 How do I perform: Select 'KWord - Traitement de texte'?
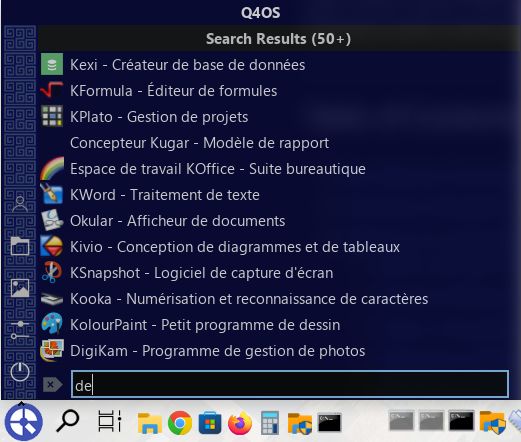point(165,195)
